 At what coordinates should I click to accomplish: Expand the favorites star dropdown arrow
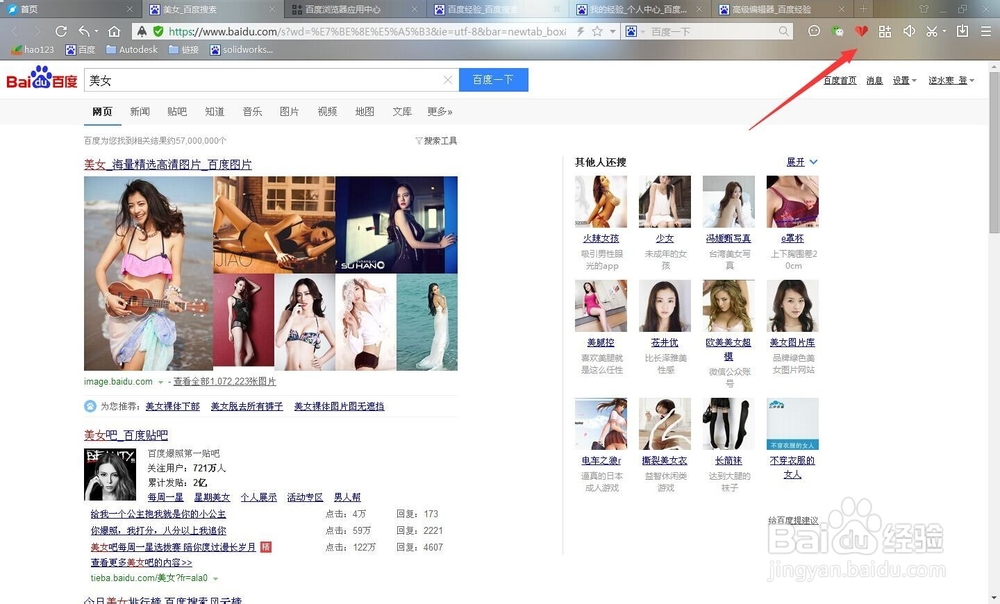coord(613,31)
